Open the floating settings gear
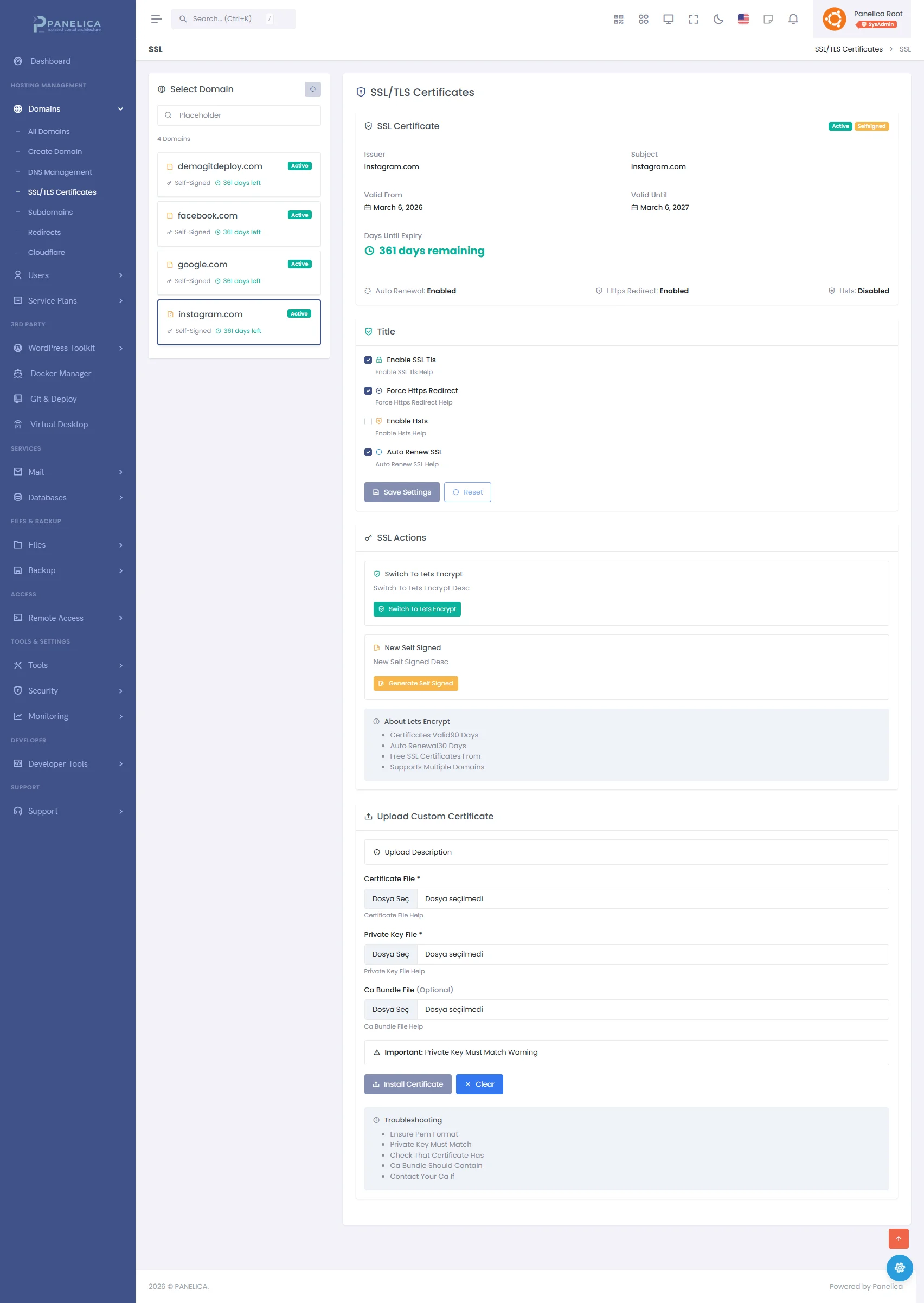The width and height of the screenshot is (924, 1303). pos(899,1268)
